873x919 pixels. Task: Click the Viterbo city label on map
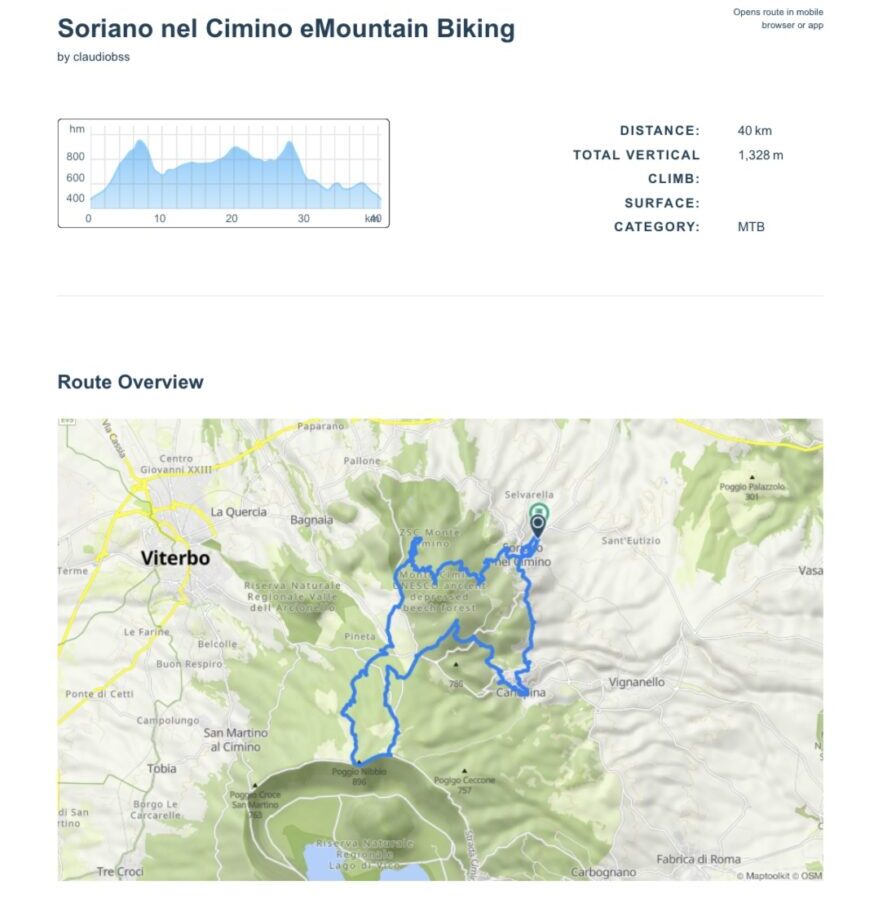tap(176, 558)
